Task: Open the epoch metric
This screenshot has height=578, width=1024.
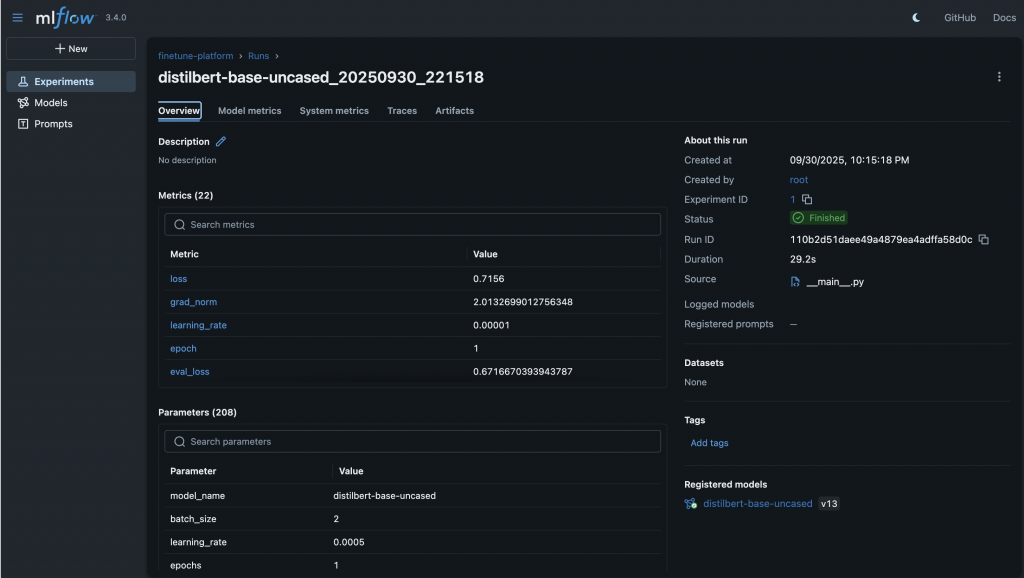Action: point(183,349)
